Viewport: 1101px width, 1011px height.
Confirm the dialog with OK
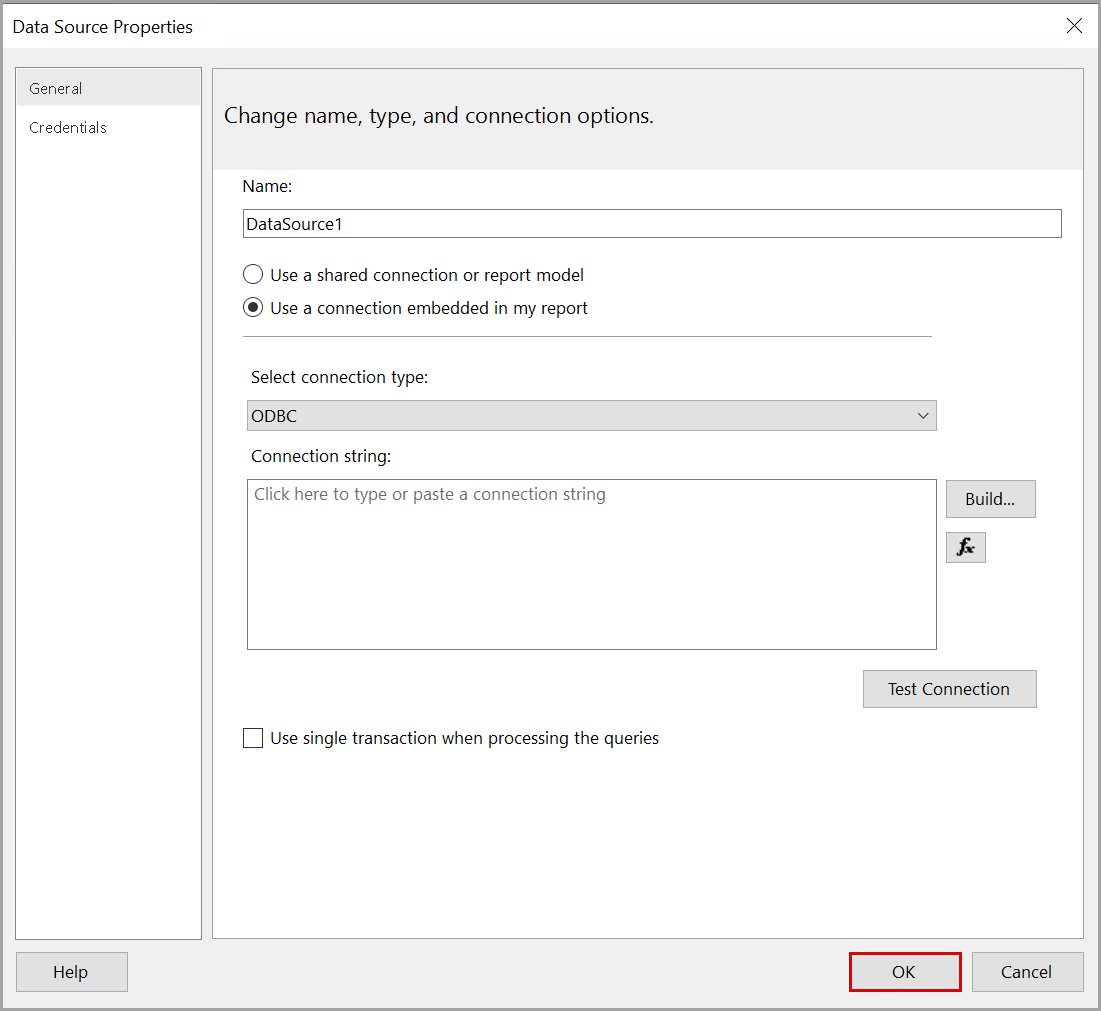point(904,972)
